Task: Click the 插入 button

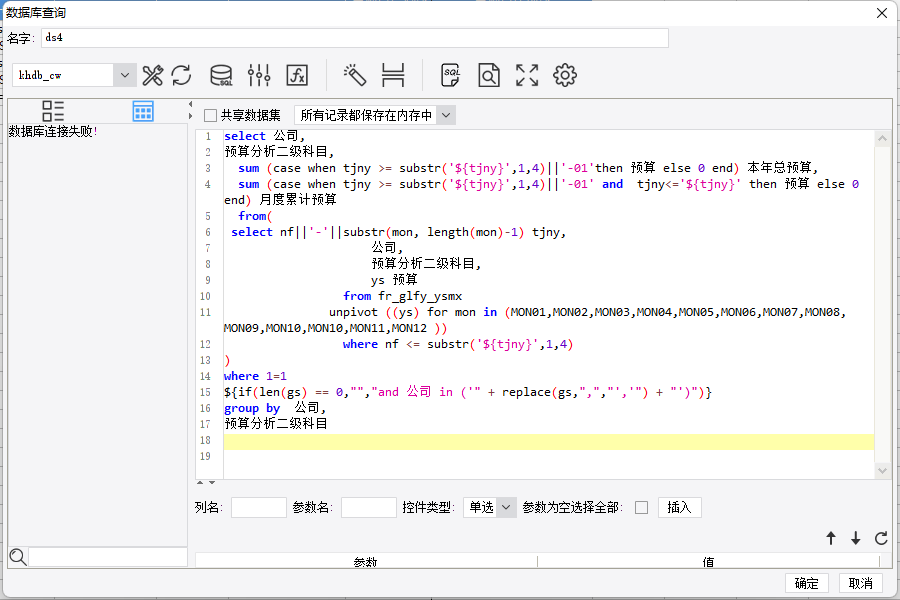Action: 680,508
